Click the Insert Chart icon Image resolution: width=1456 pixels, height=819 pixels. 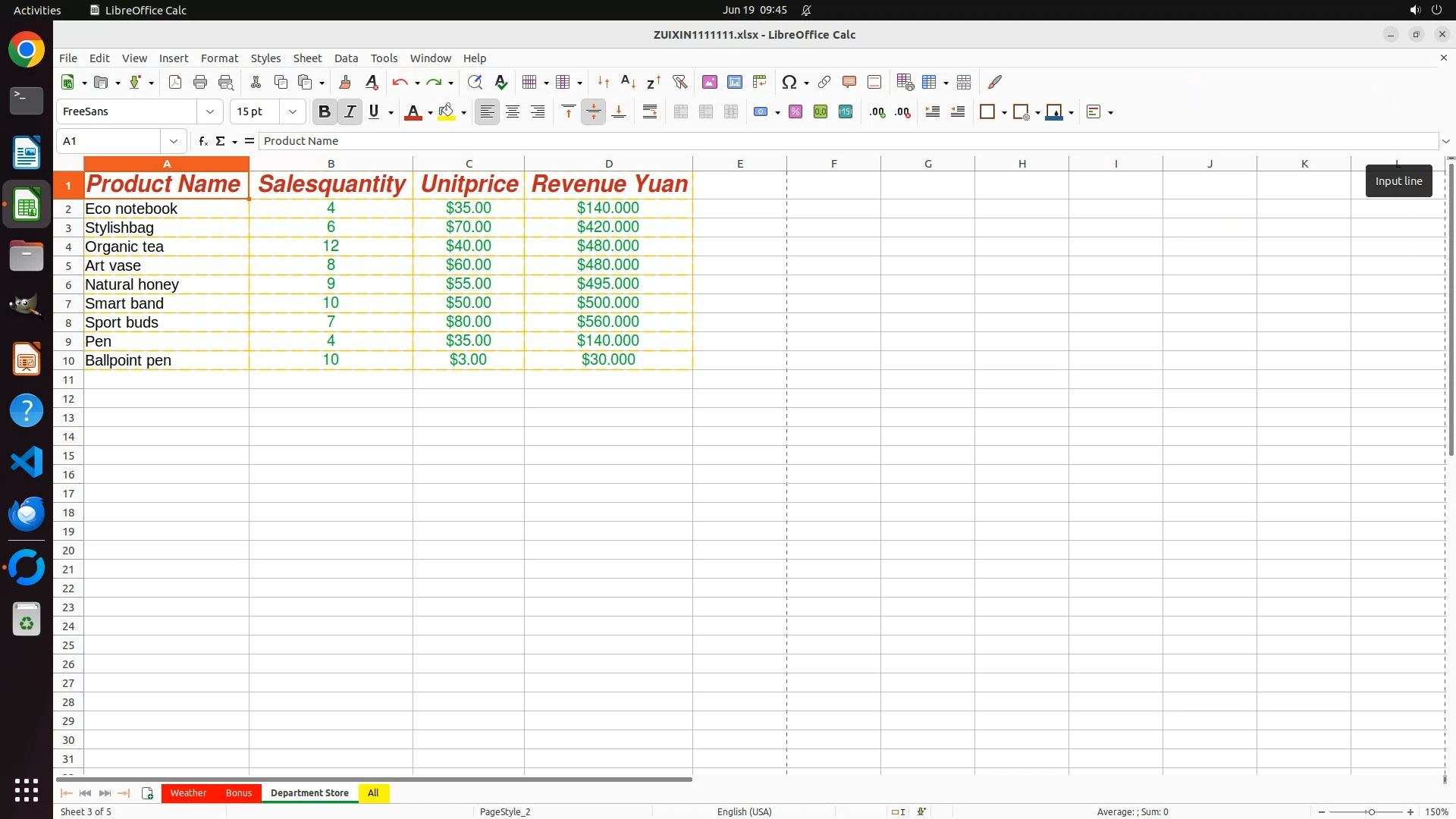735,83
